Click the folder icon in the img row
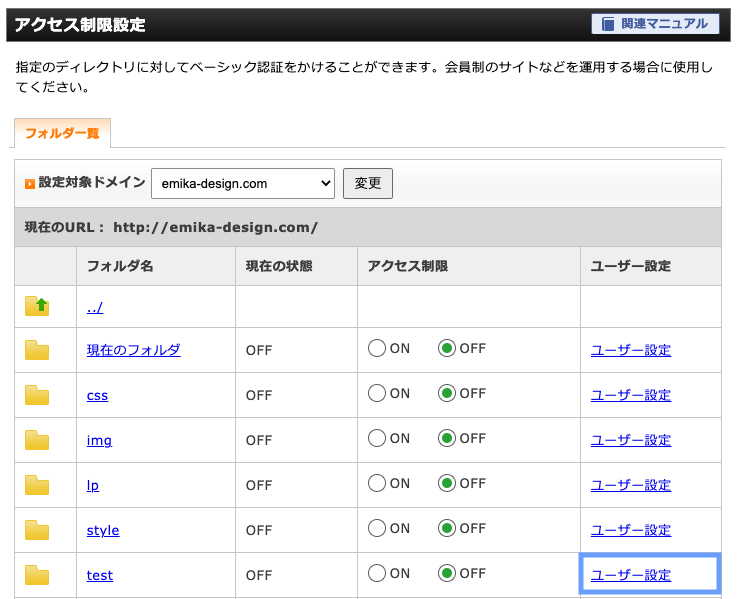Screen dimensions: 737x599 click(37, 440)
